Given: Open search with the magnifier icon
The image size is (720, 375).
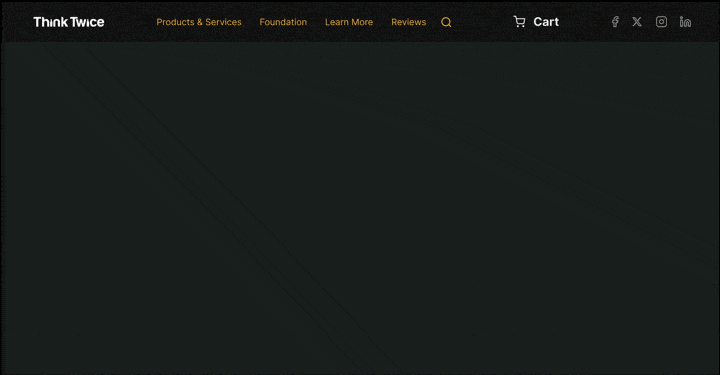Looking at the screenshot, I should pyautogui.click(x=446, y=22).
